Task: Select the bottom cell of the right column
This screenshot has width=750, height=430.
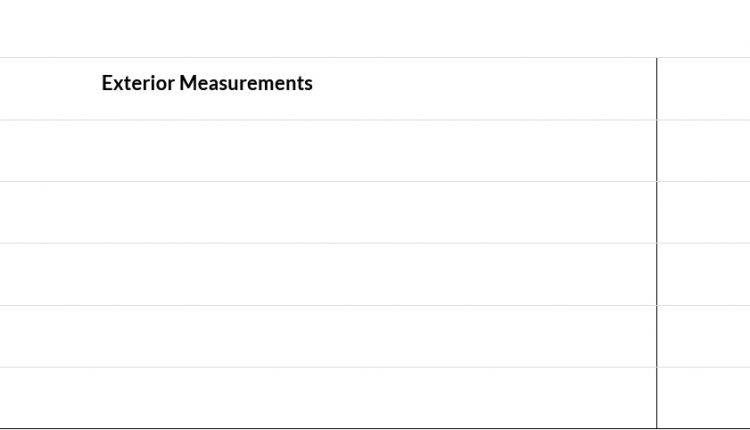Action: click(x=704, y=398)
